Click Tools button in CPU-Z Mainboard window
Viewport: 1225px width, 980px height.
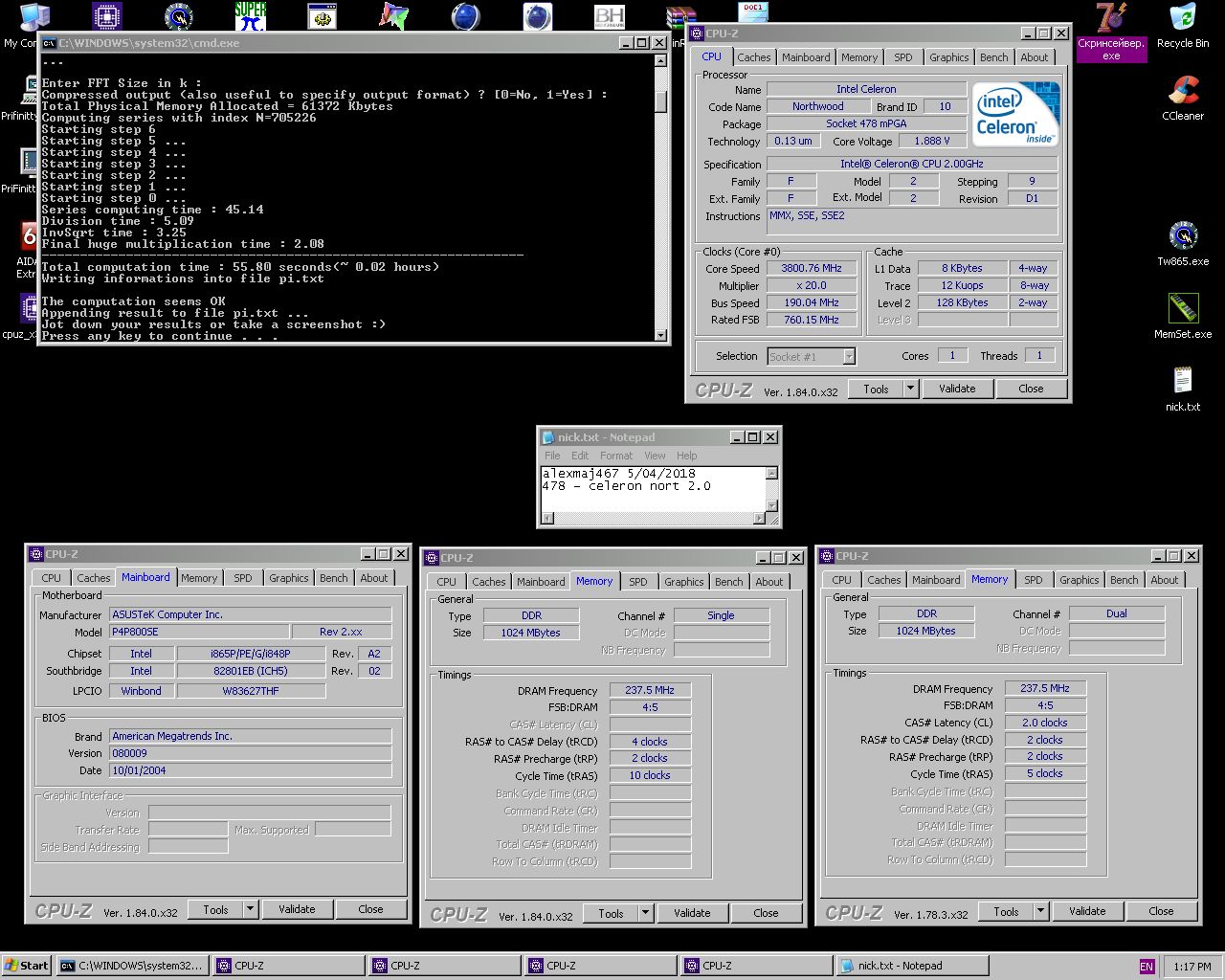215,909
